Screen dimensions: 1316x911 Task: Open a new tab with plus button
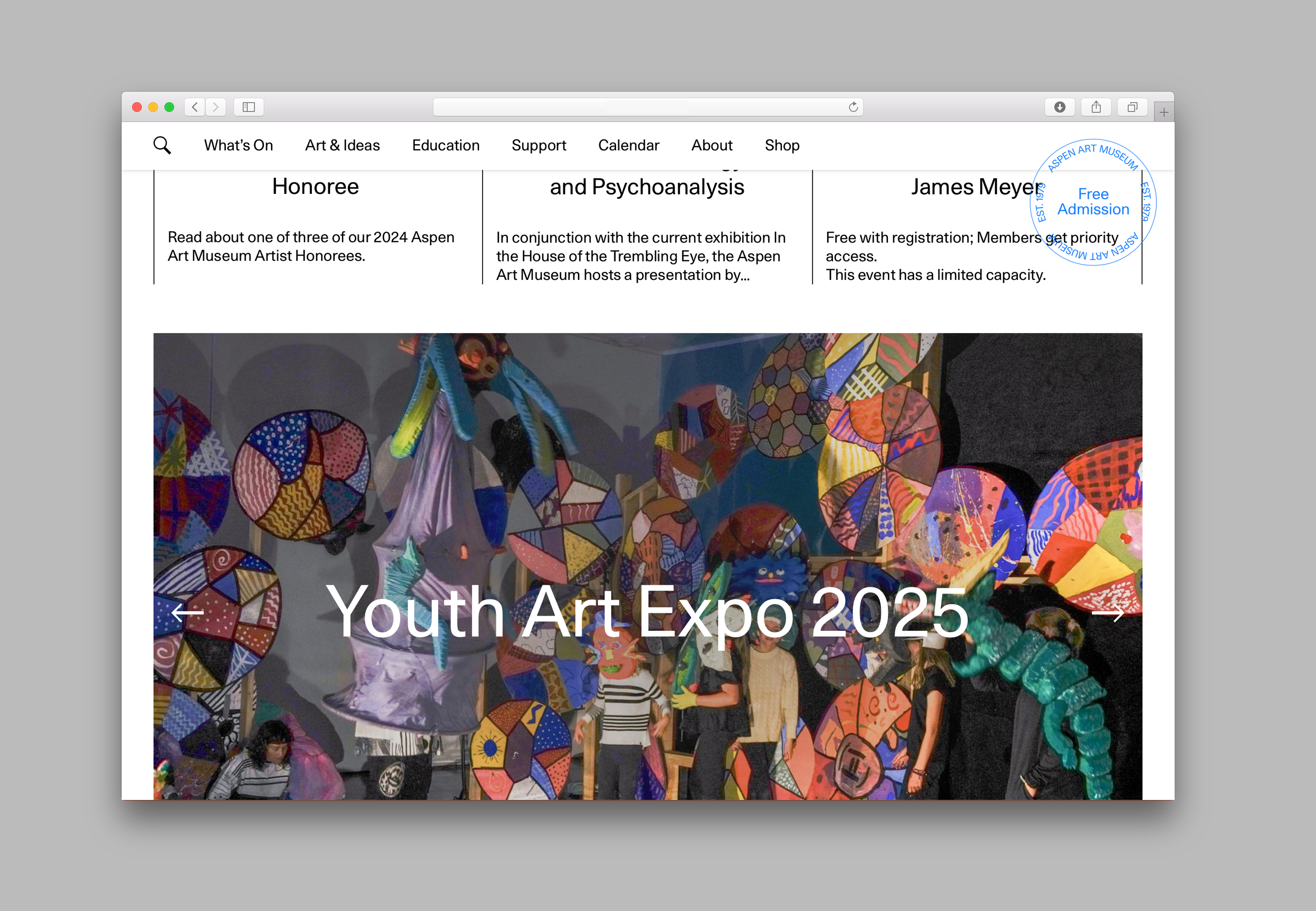[x=1164, y=112]
